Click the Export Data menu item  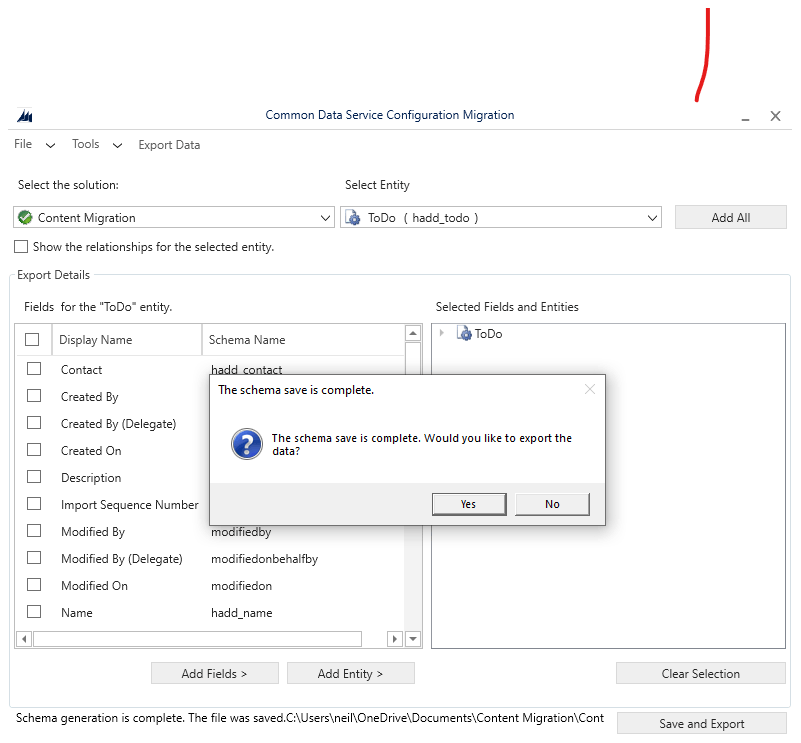(x=169, y=145)
